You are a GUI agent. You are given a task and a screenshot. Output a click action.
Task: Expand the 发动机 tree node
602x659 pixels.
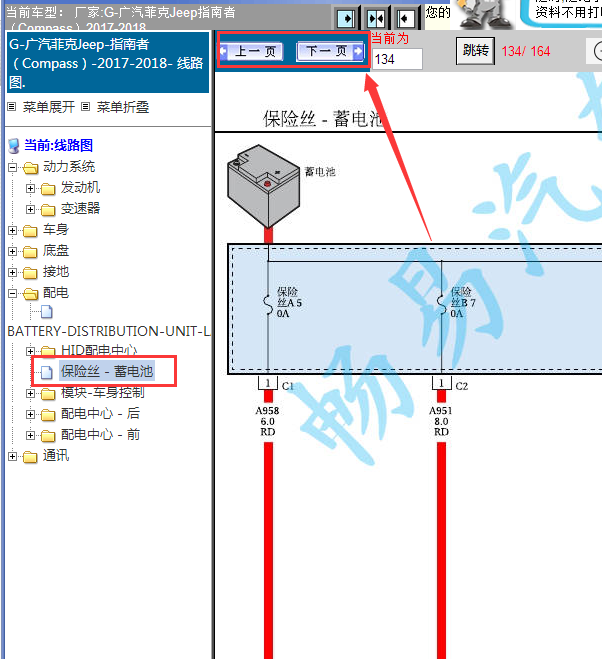(x=30, y=188)
